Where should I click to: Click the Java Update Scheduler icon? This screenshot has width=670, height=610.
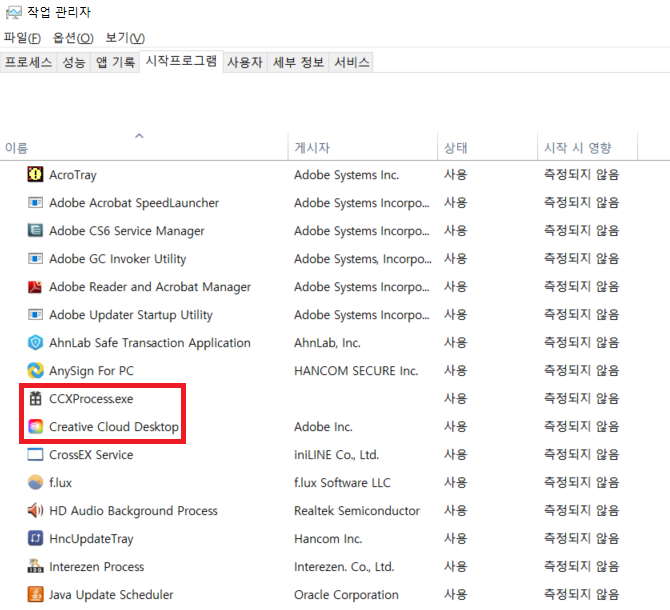click(x=35, y=594)
